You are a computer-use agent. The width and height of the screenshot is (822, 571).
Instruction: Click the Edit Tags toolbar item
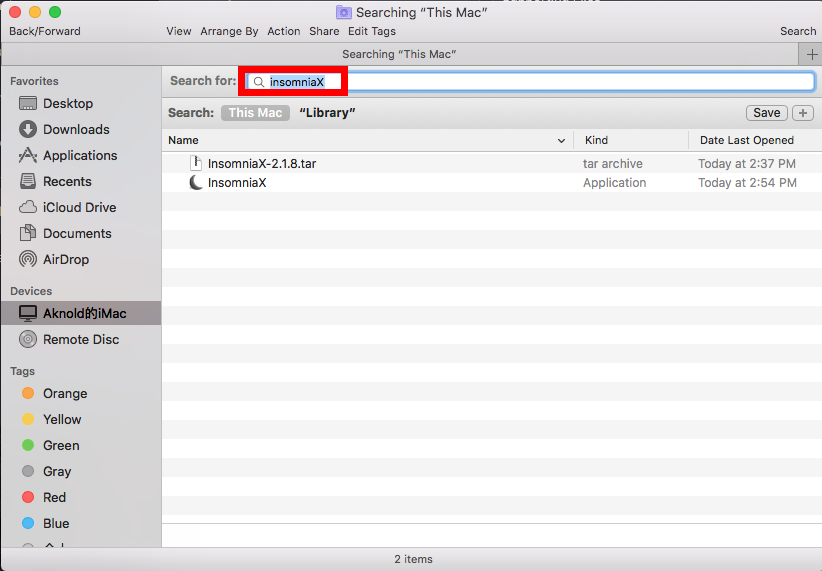pyautogui.click(x=372, y=31)
